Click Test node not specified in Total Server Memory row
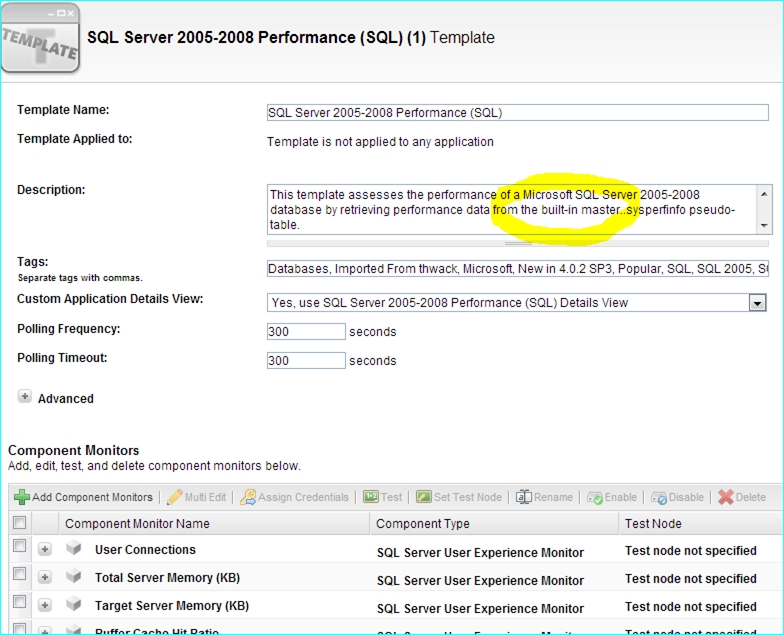Screen dimensions: 784x635 pos(690,578)
